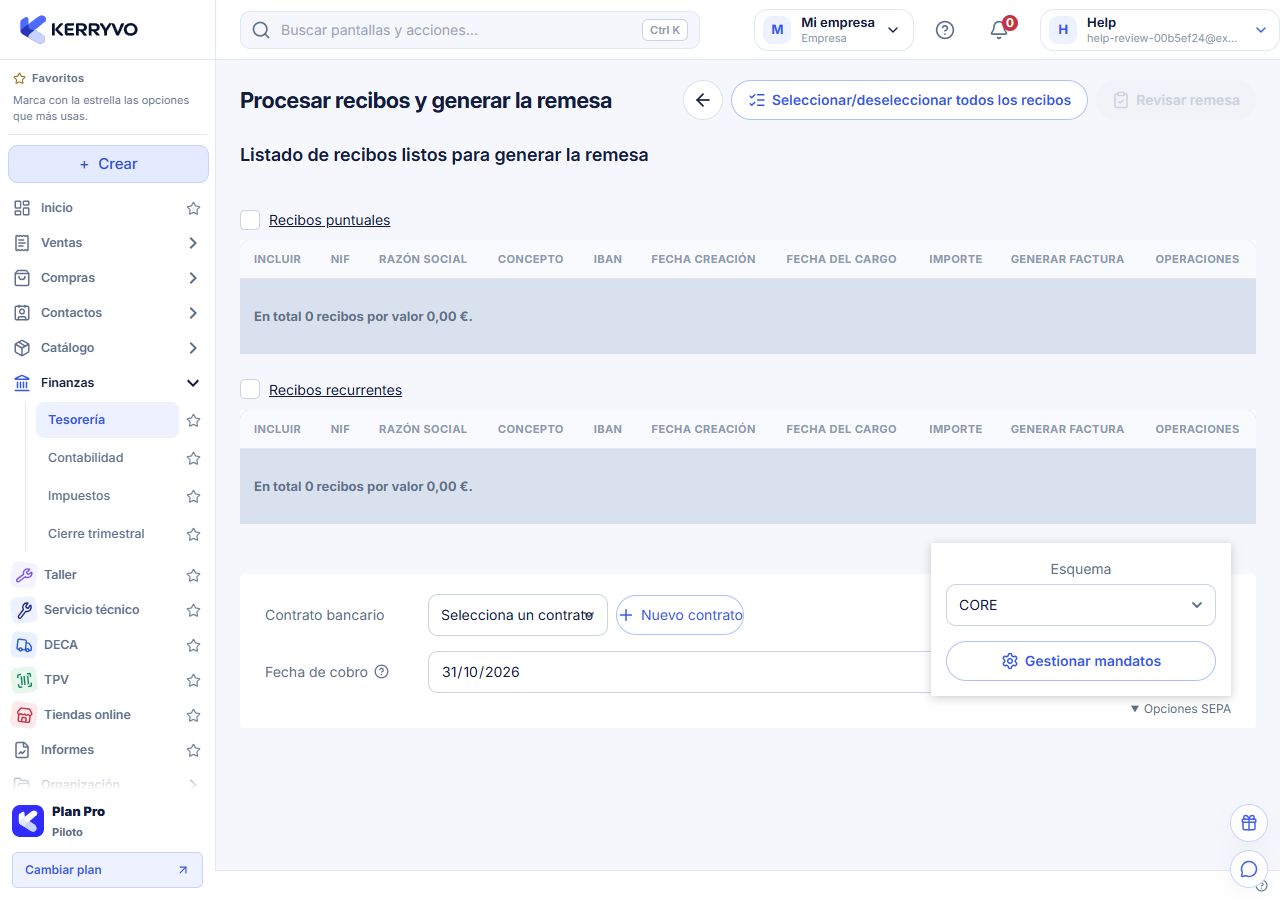The image size is (1280, 900).
Task: Open the Mi empresa company selector
Action: click(834, 30)
